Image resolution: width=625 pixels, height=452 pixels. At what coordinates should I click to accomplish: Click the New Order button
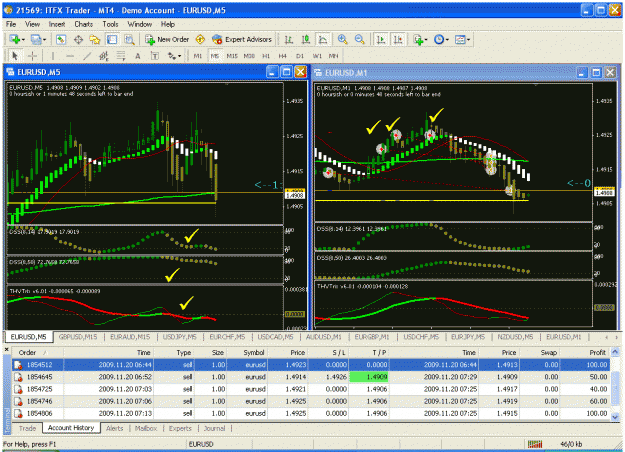pyautogui.click(x=167, y=39)
